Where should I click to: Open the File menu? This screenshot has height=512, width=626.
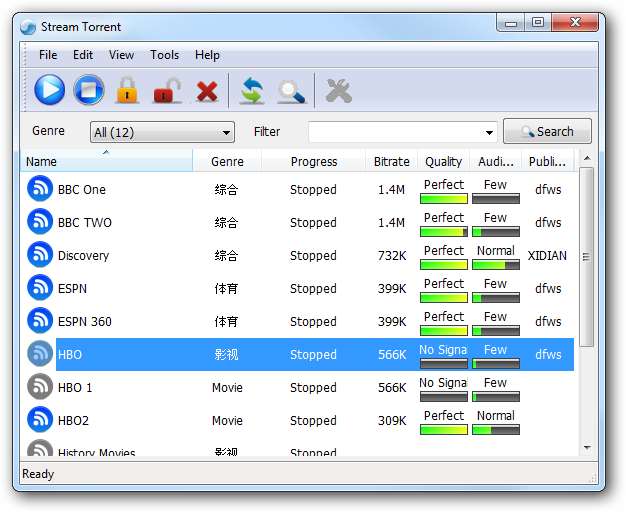48,55
